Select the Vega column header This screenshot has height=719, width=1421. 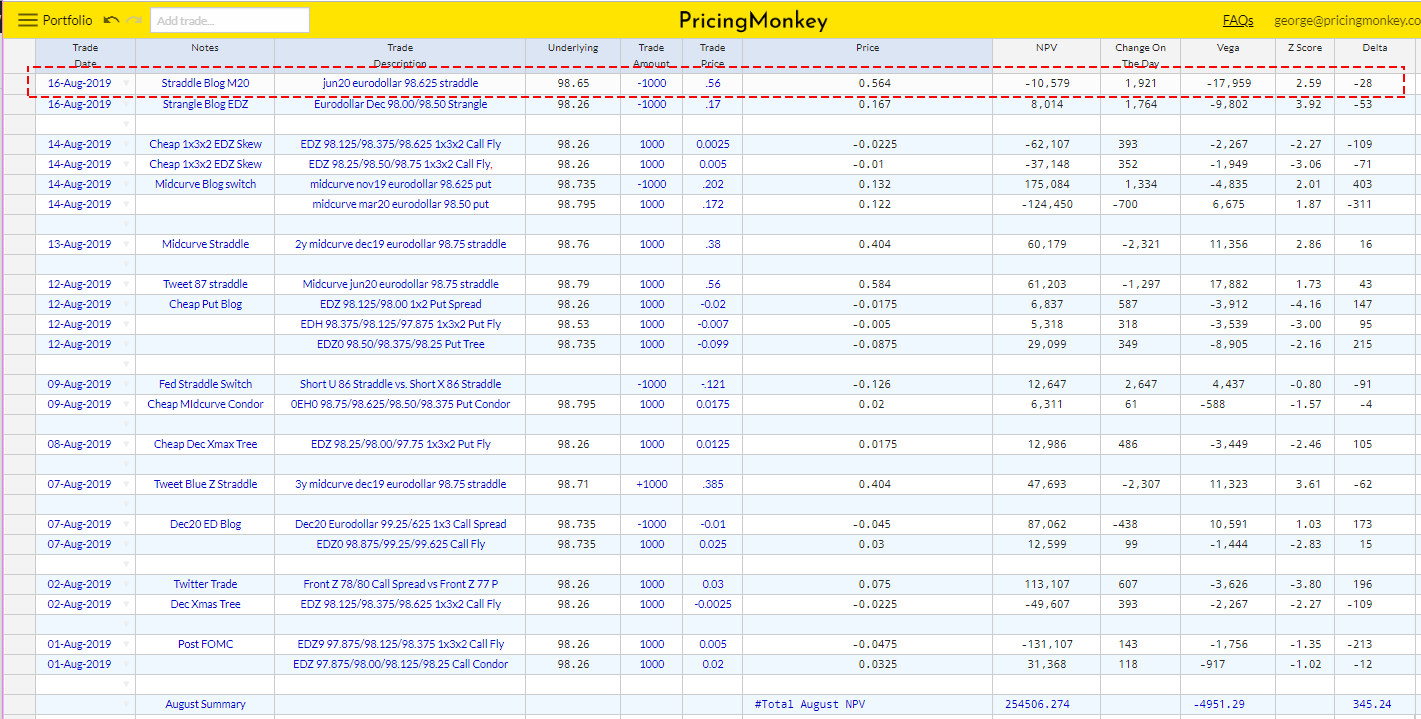click(x=1228, y=55)
